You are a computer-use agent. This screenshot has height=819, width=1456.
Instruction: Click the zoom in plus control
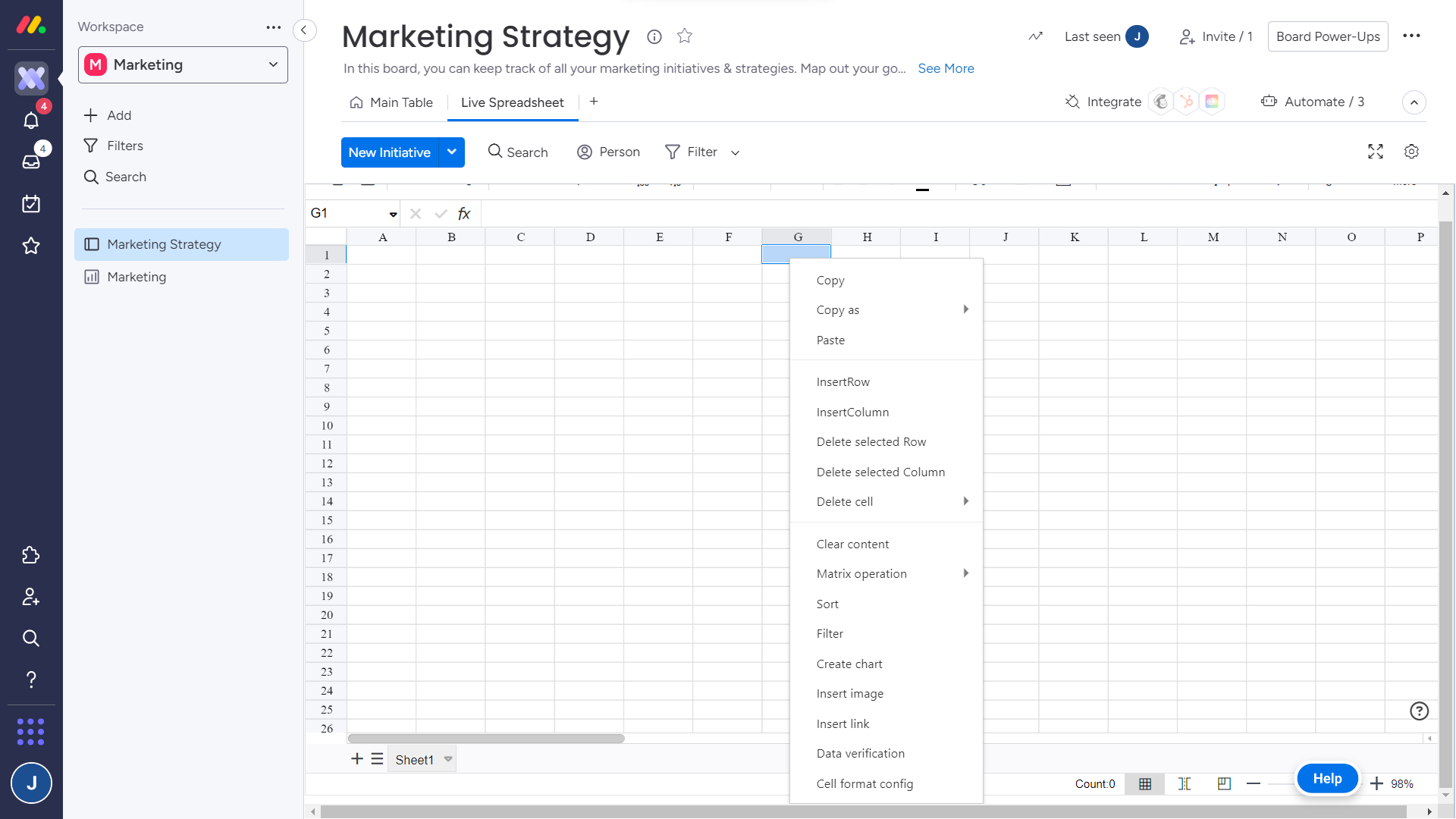coord(1377,784)
